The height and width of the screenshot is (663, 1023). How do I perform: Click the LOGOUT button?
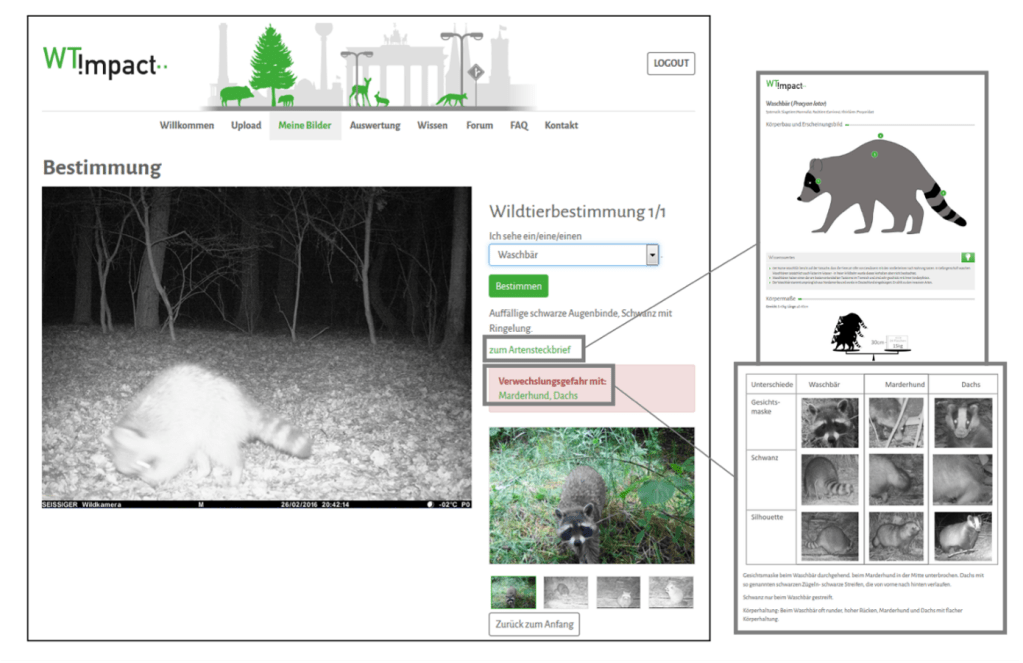point(670,63)
